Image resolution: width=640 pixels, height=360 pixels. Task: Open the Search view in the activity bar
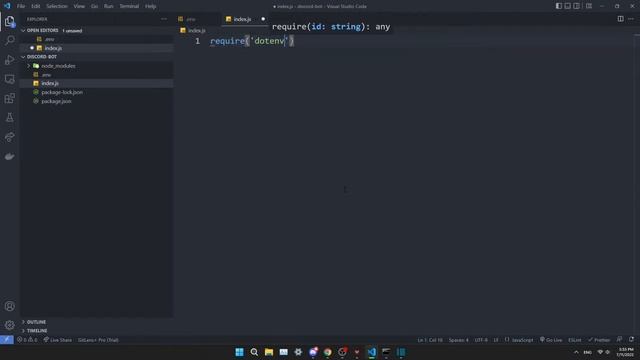pyautogui.click(x=10, y=40)
